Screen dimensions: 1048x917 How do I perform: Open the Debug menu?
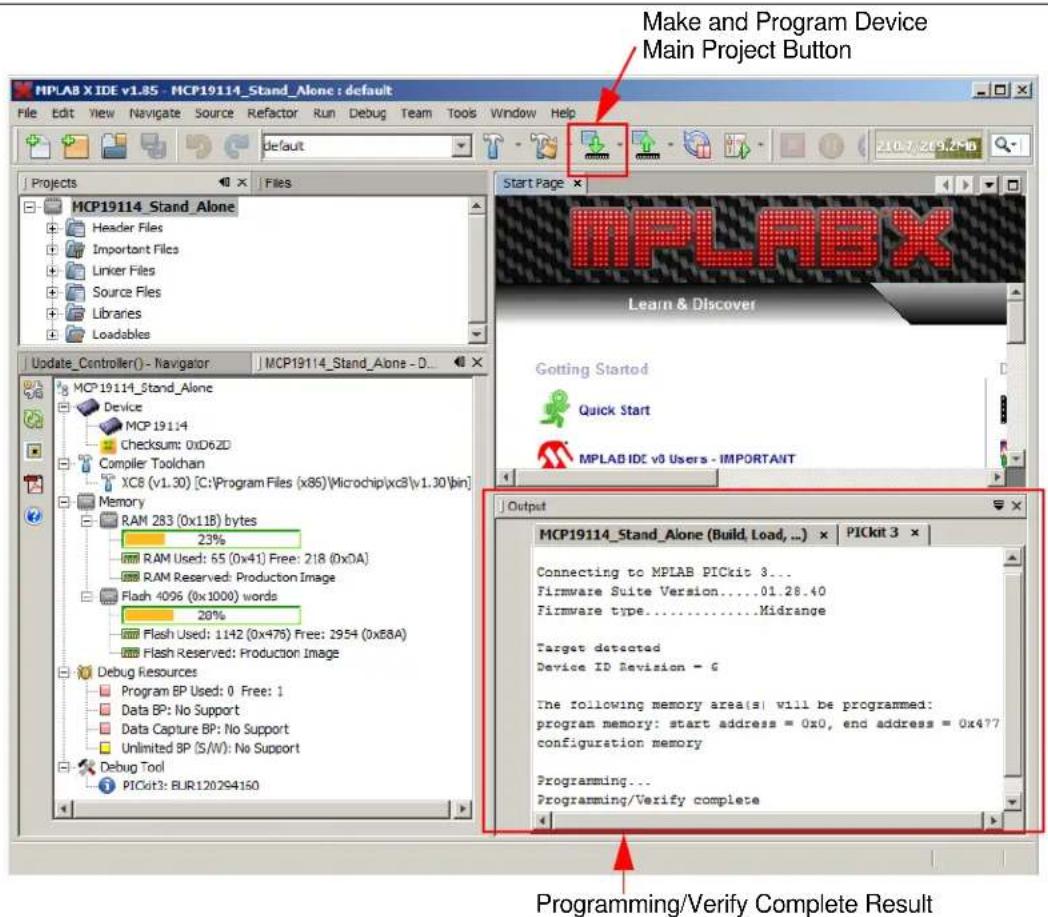[367, 113]
